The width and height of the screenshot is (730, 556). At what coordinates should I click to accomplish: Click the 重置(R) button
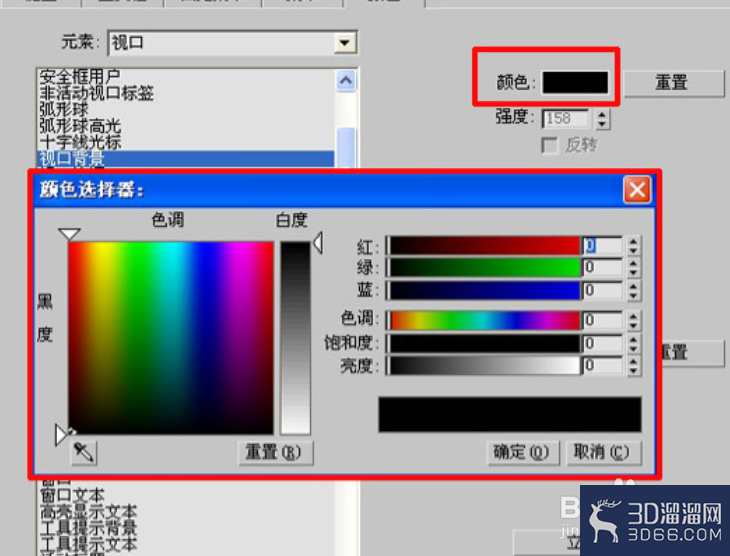pyautogui.click(x=275, y=452)
